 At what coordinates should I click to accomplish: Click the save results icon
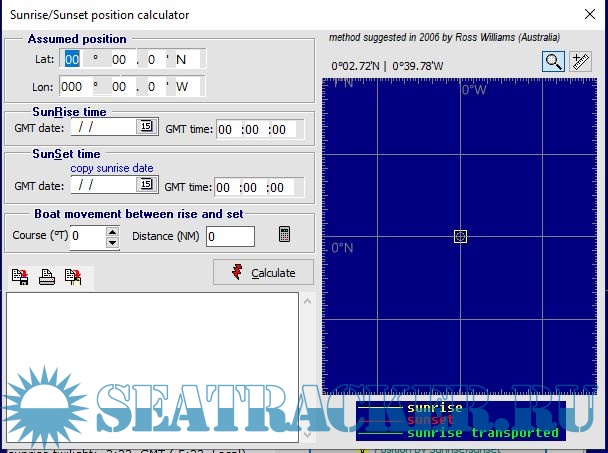(x=21, y=277)
